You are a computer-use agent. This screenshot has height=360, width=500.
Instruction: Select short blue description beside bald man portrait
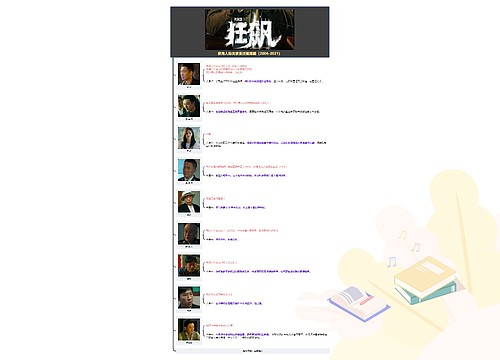coord(222,239)
